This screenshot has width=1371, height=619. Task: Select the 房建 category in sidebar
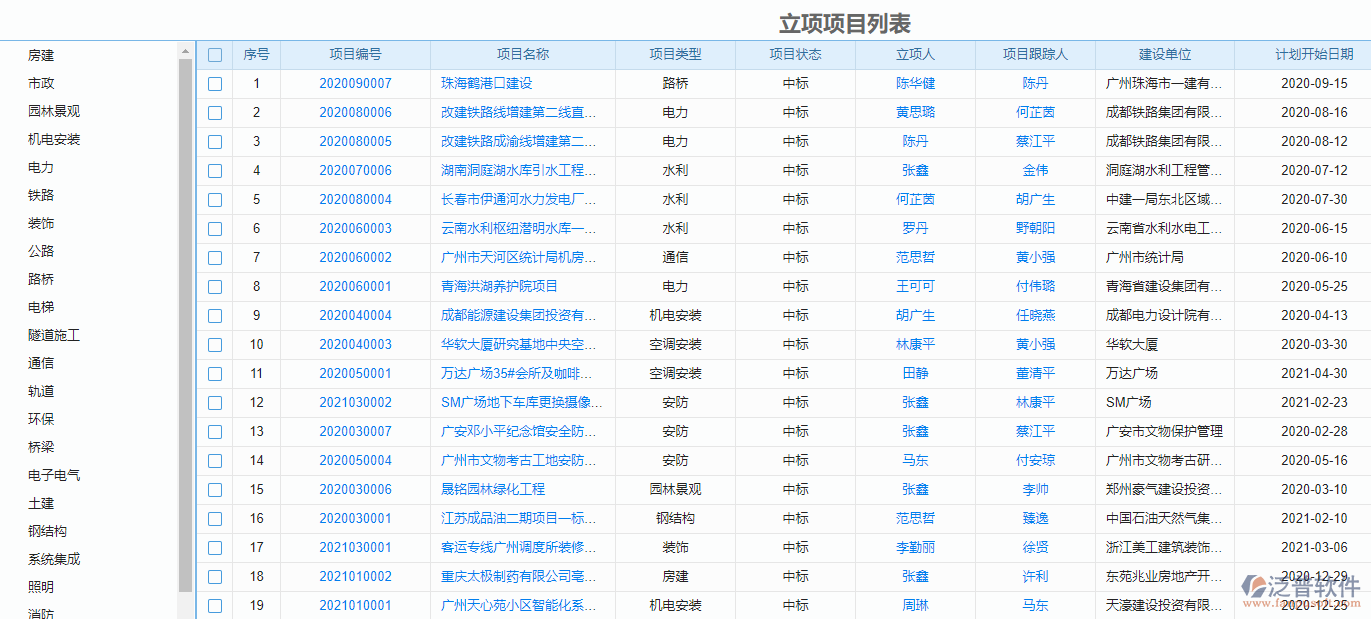click(x=42, y=55)
